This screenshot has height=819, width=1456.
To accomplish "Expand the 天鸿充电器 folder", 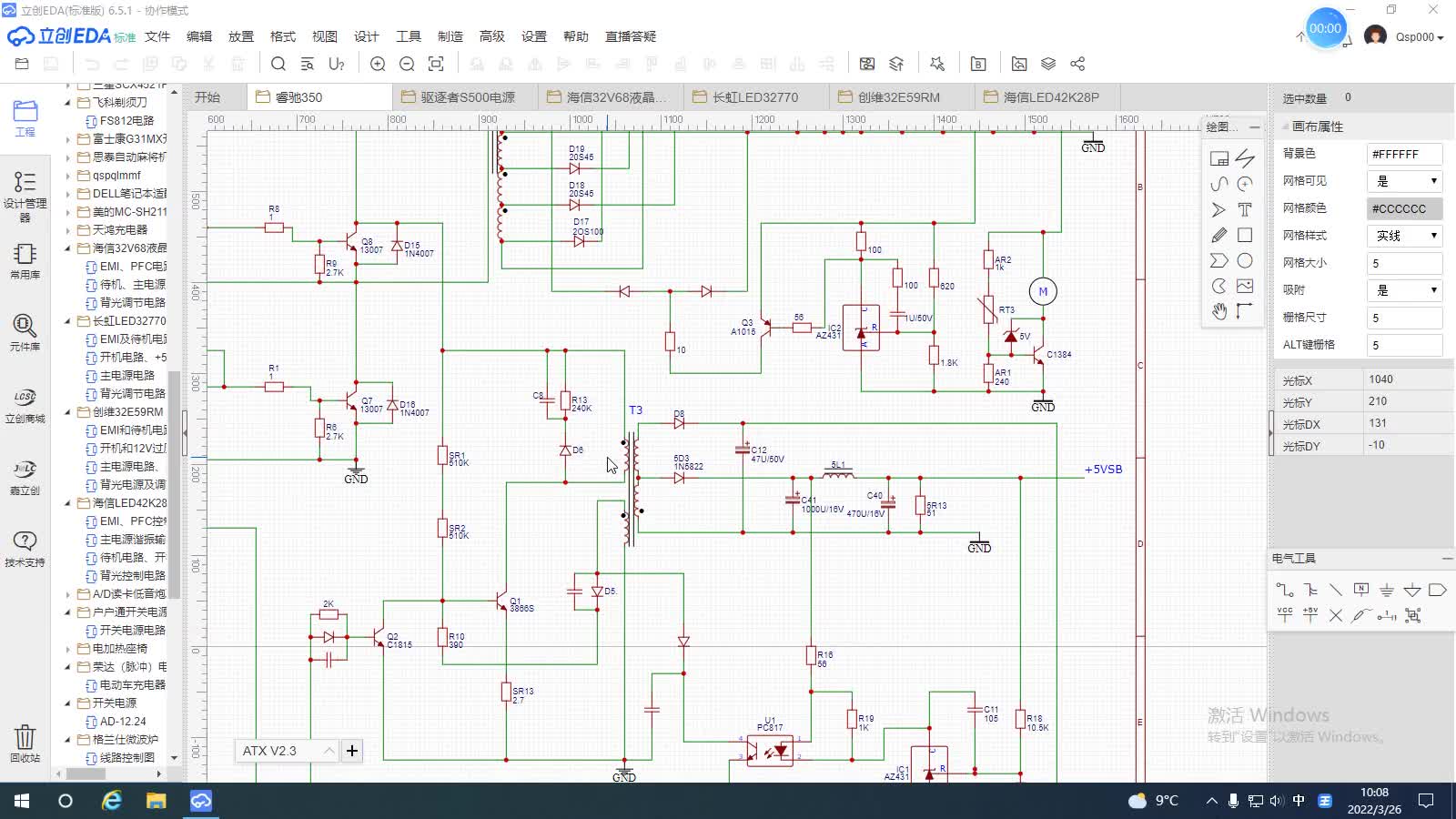I will pos(67,230).
